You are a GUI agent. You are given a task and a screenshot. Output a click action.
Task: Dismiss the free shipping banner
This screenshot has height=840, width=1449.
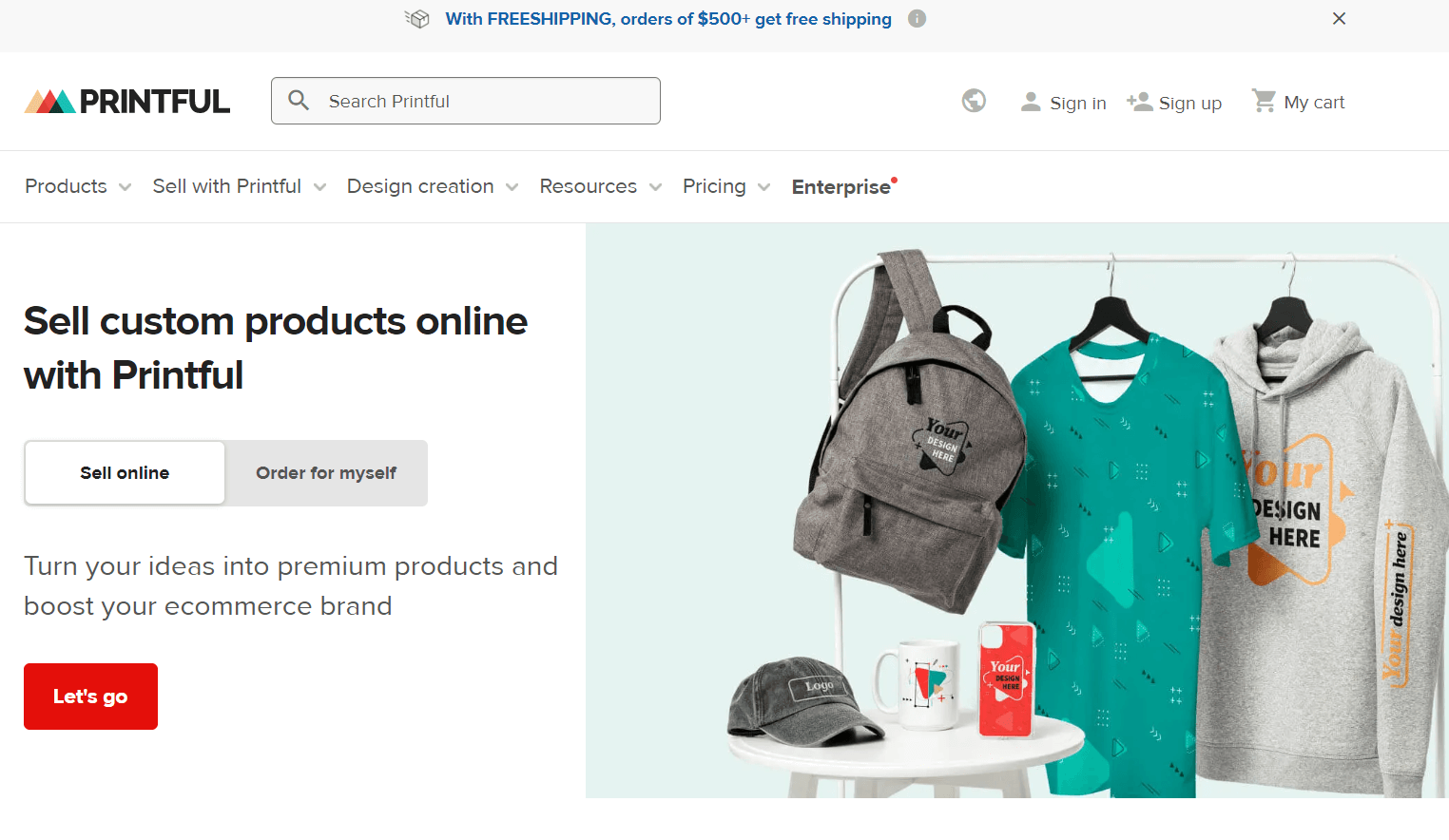pos(1339,19)
